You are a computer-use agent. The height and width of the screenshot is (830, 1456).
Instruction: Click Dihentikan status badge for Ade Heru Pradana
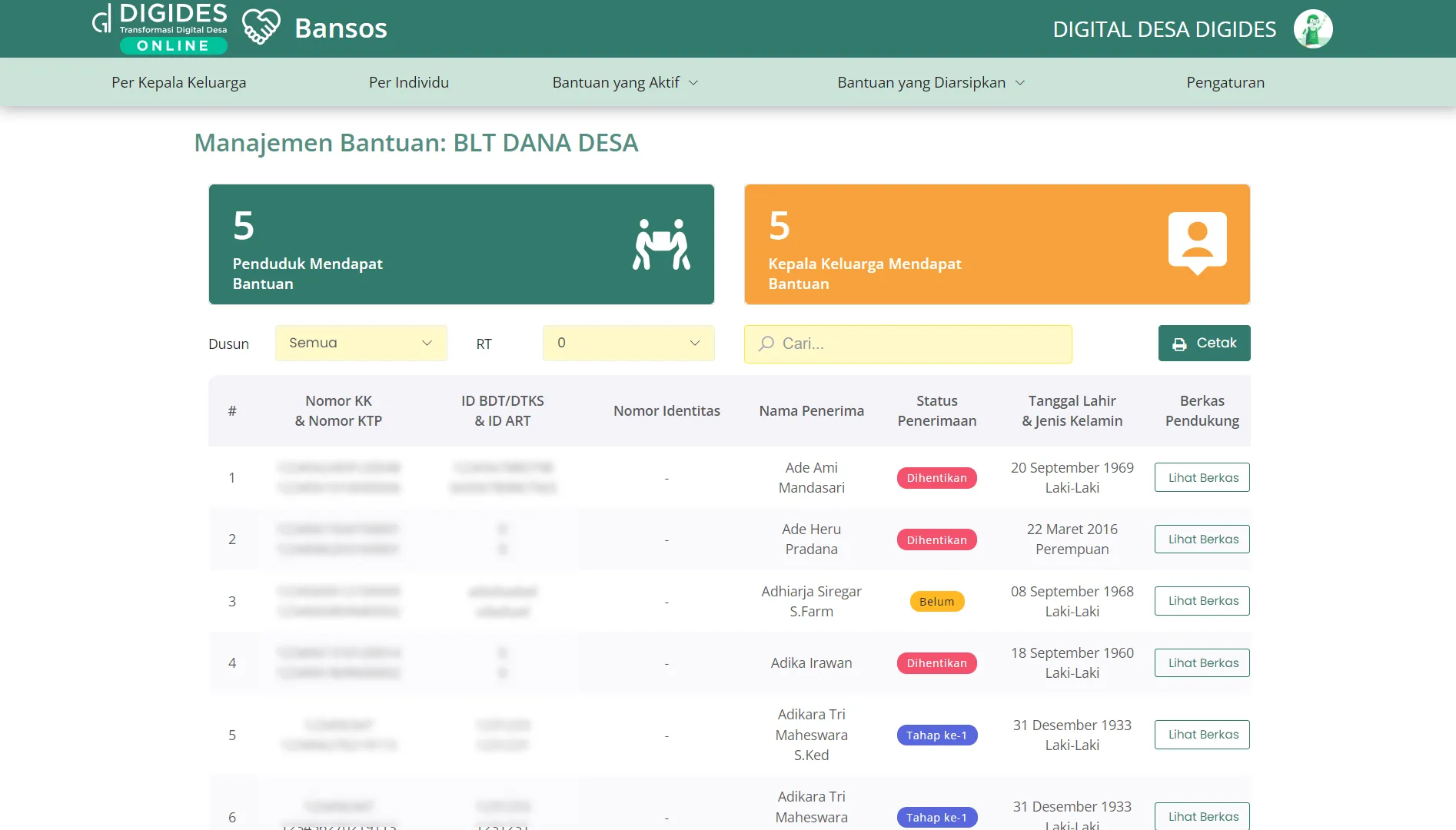click(x=936, y=539)
